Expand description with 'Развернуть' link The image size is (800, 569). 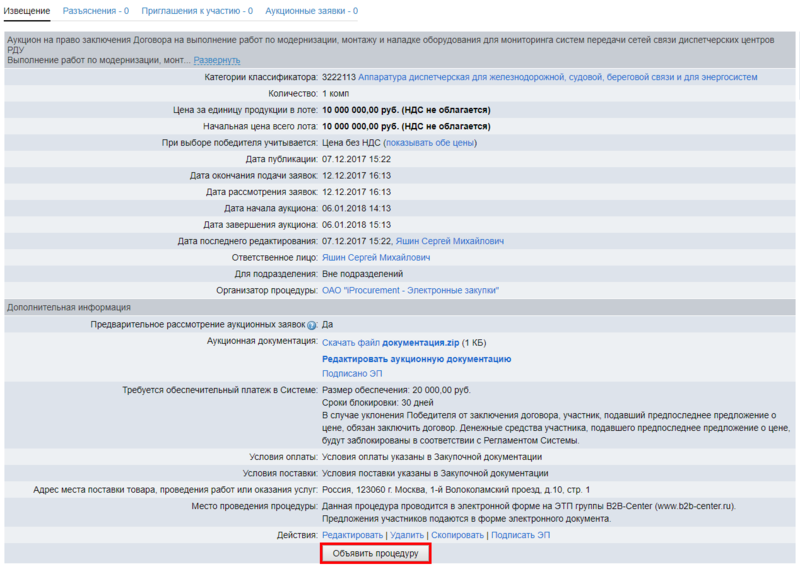coord(216,61)
